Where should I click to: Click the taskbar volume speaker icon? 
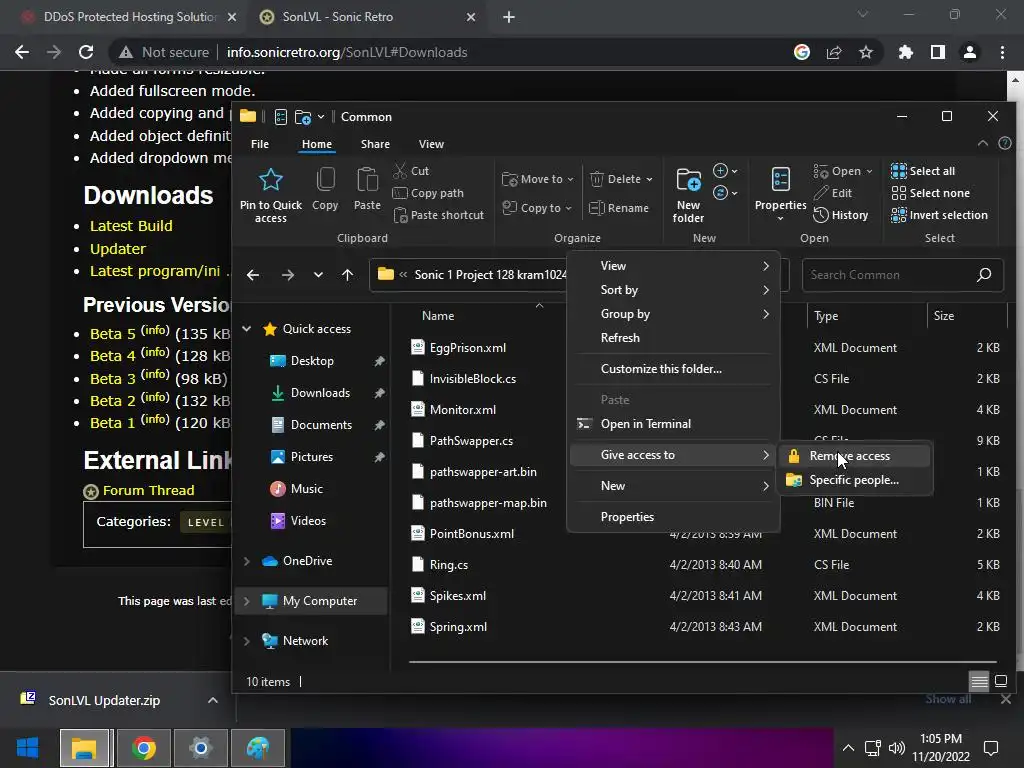(897, 748)
